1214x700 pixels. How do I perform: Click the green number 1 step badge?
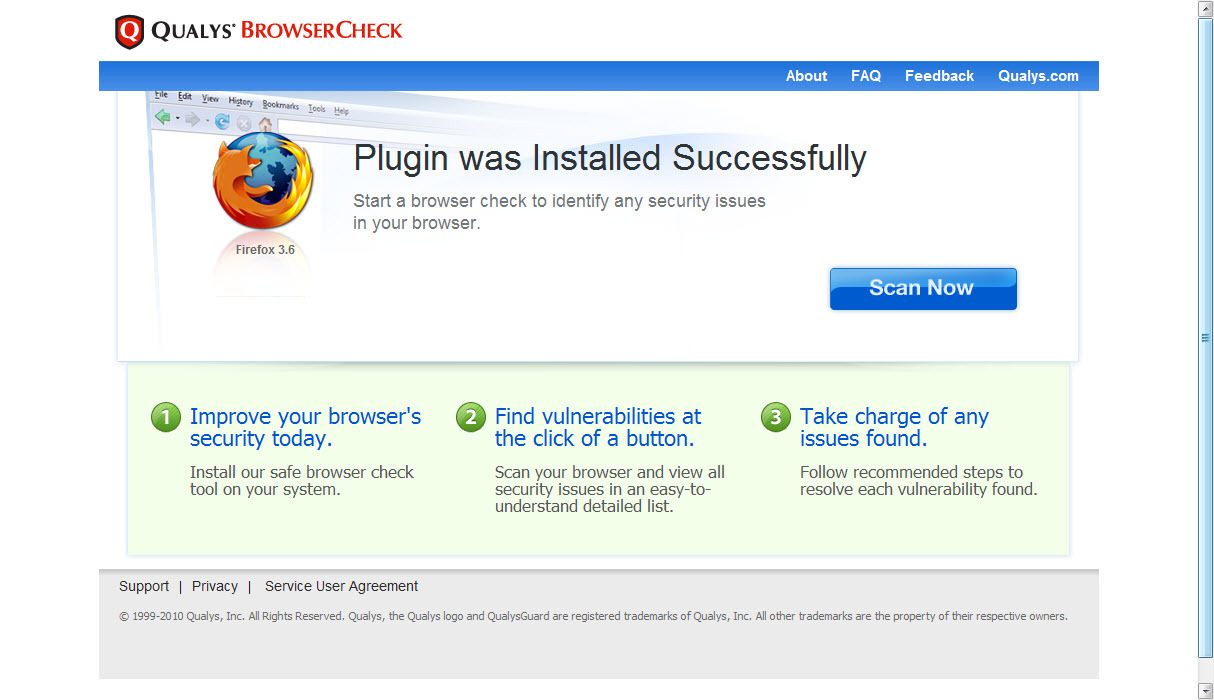click(x=166, y=418)
